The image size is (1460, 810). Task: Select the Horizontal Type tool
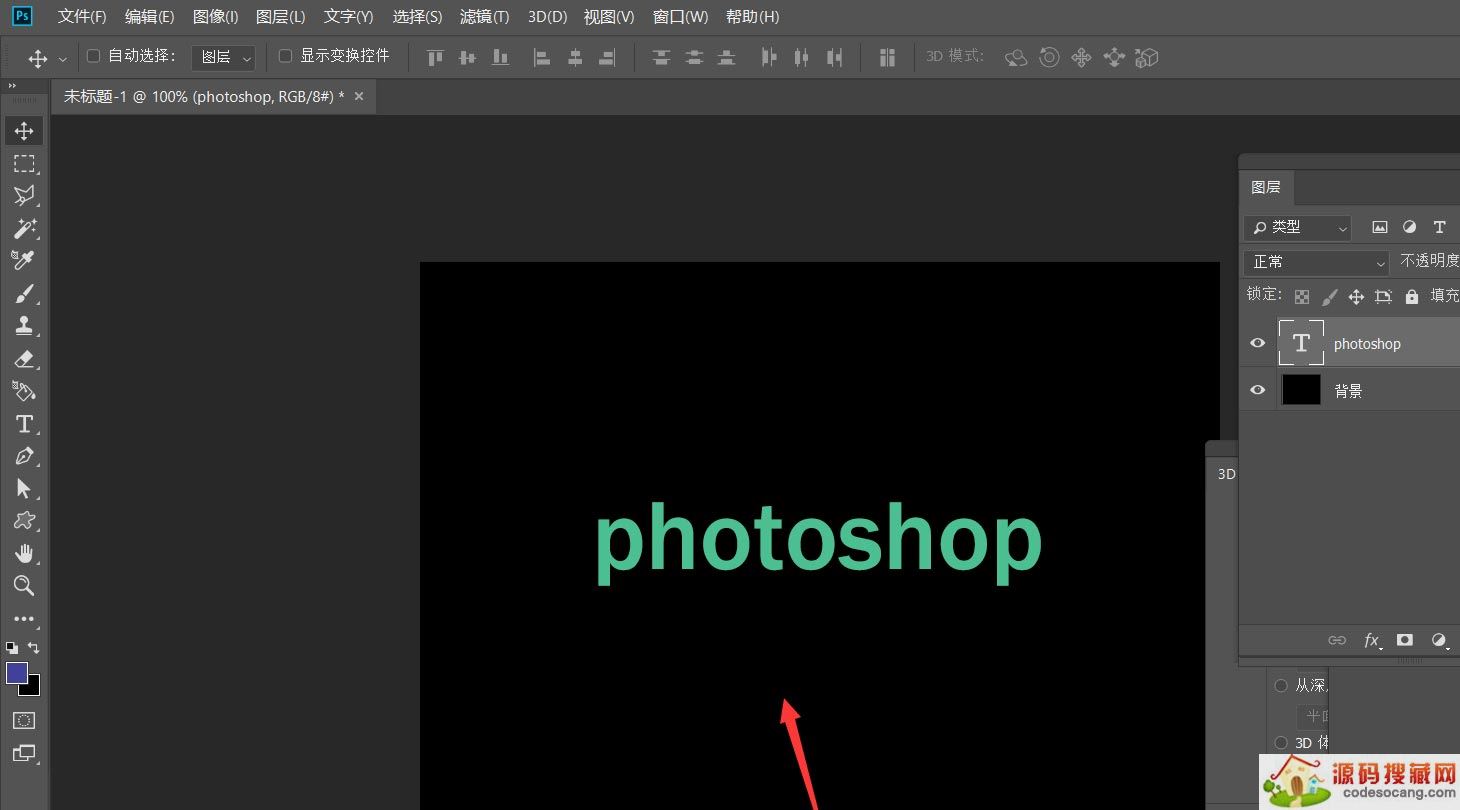click(24, 424)
